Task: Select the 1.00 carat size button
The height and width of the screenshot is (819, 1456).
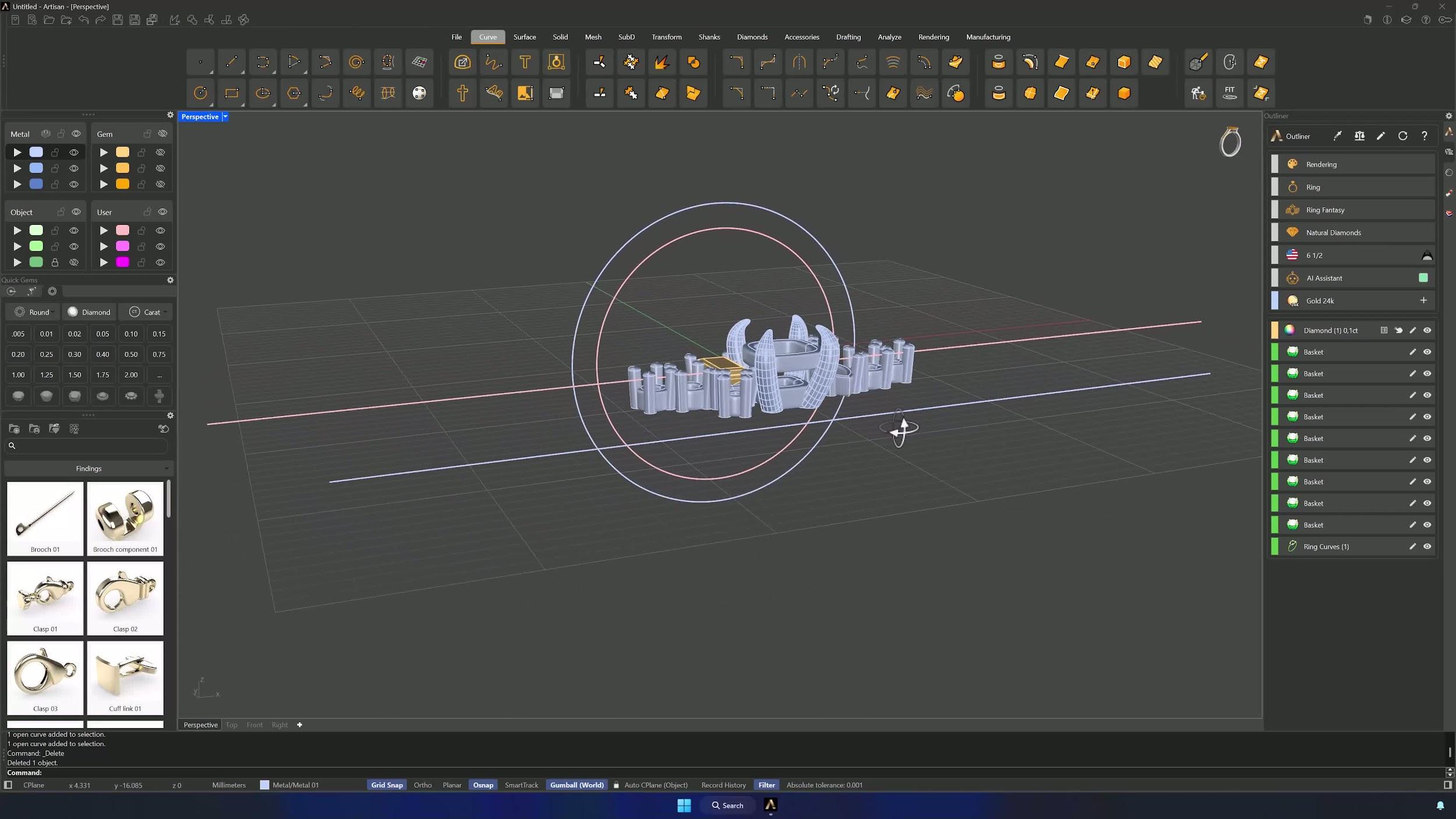Action: pos(18,375)
